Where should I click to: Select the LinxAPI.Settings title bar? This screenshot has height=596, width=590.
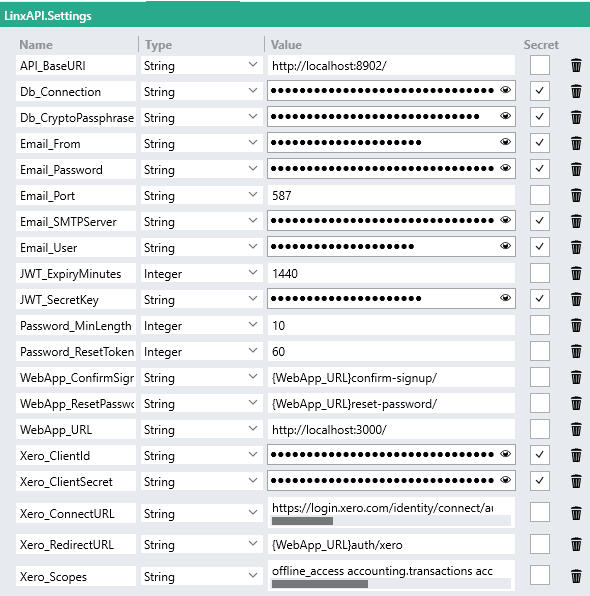click(x=295, y=16)
